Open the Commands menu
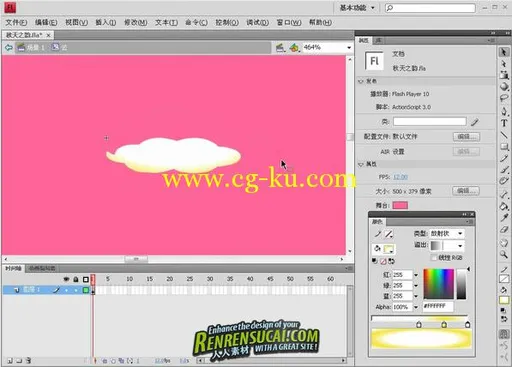Screen dimensions: 512x367 point(196,22)
